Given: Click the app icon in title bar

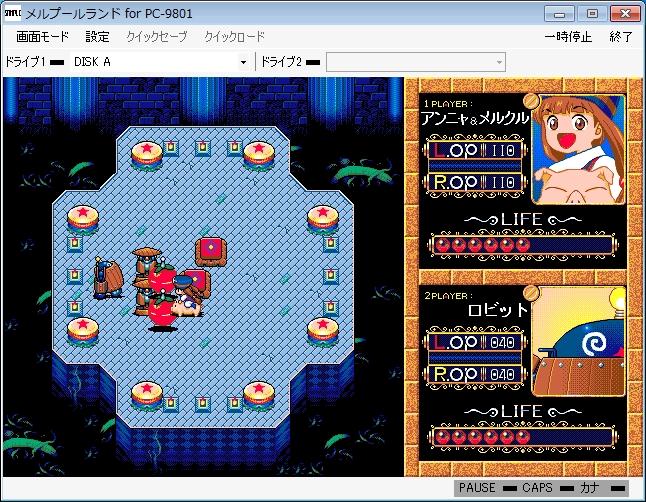Looking at the screenshot, I should coord(12,13).
